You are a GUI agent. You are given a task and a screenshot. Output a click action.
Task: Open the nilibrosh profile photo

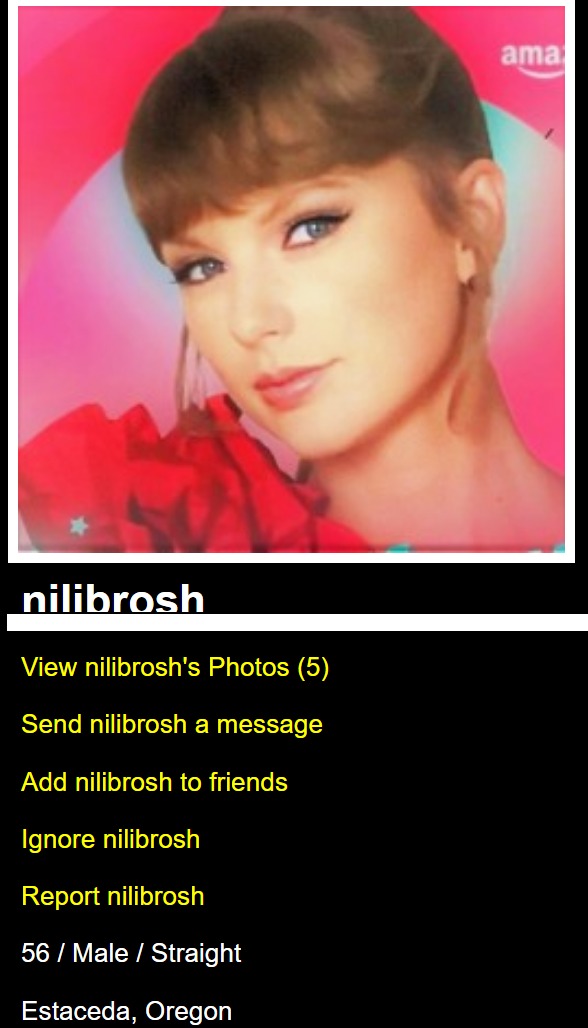pos(291,279)
